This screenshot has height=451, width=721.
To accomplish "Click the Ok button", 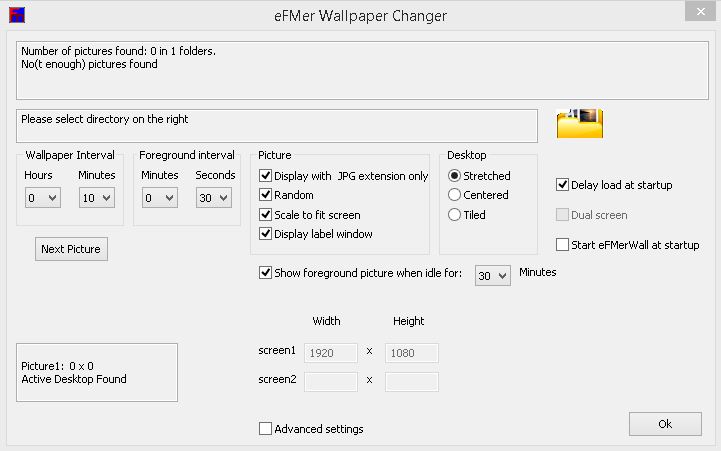I will [x=665, y=424].
